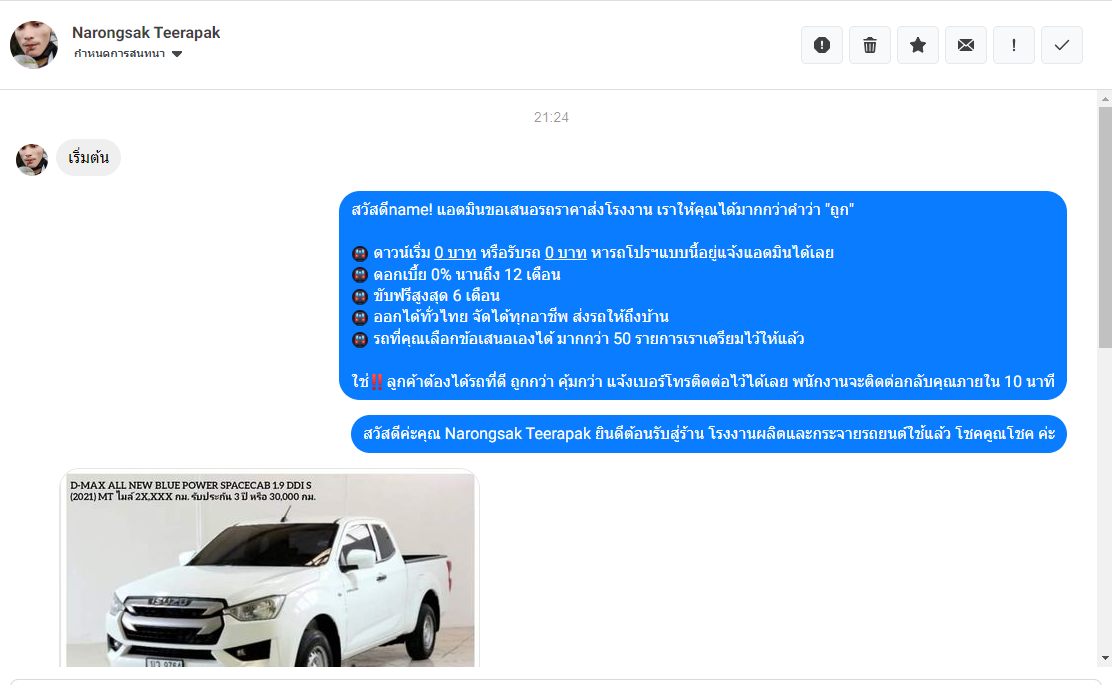Click the ดอกเบี้ย 0% นานถึง 12 เดือน line
Screen dimensions: 1112x685
point(467,274)
